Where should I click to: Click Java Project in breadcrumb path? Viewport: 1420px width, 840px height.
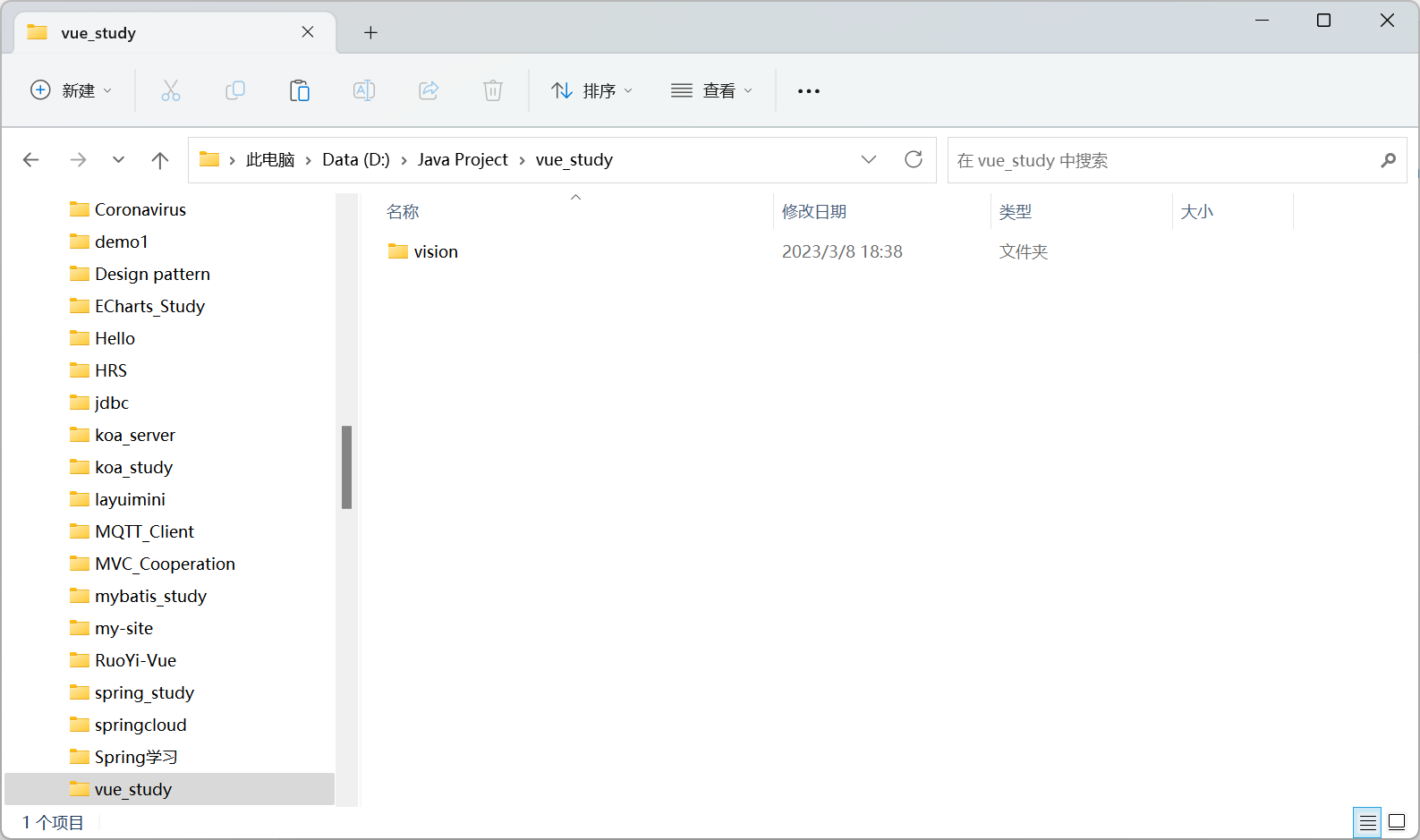463,159
